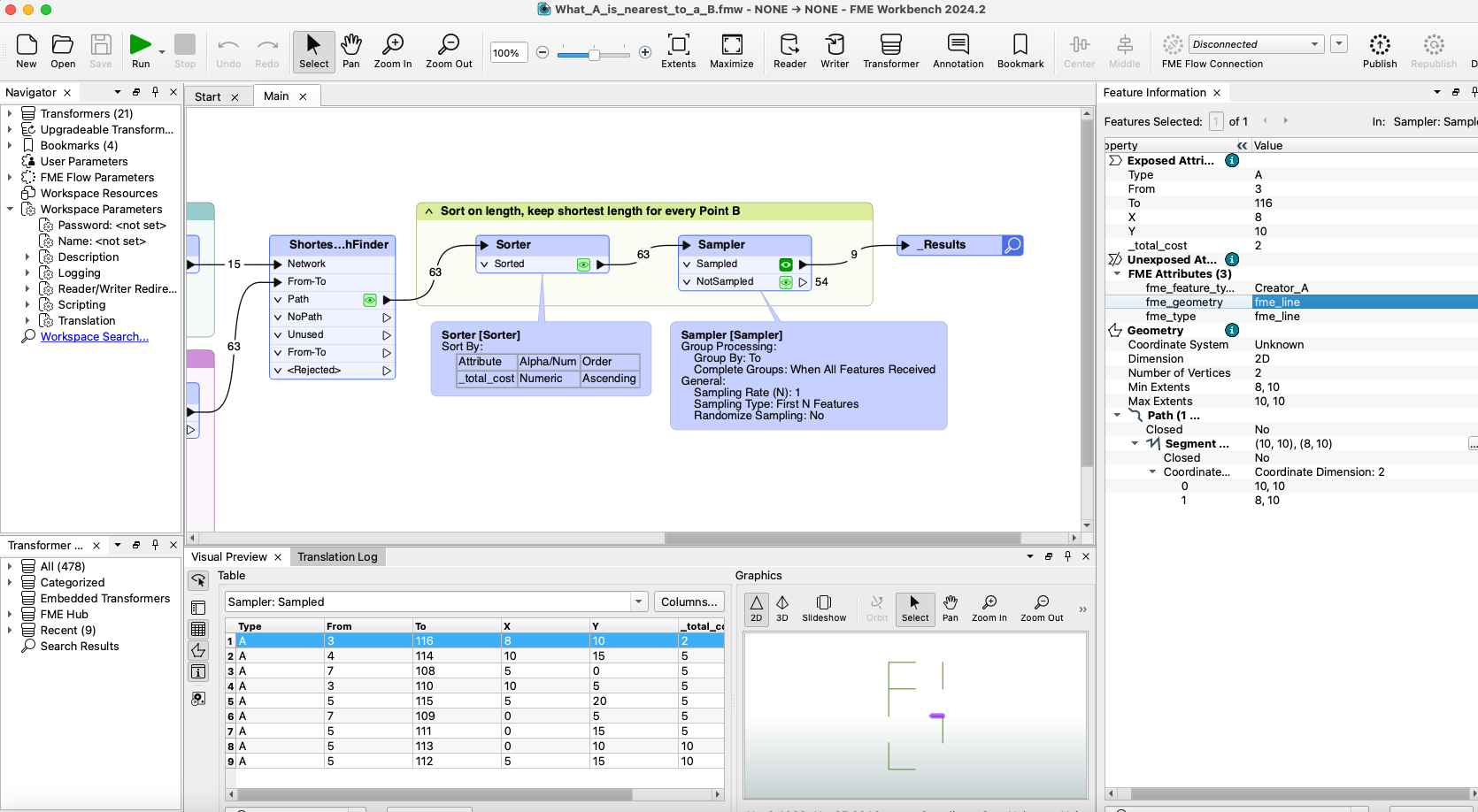Add a Bookmark from the toolbar
Viewport: 1478px width, 812px height.
click(1020, 51)
